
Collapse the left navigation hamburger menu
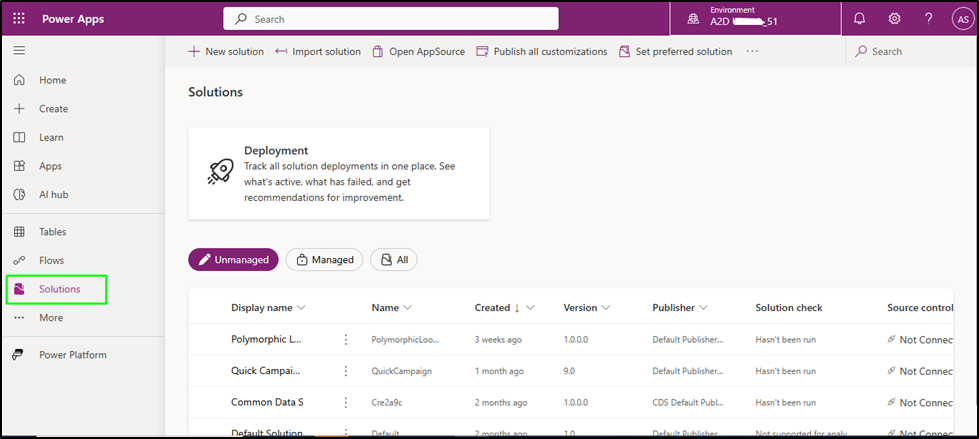[19, 51]
